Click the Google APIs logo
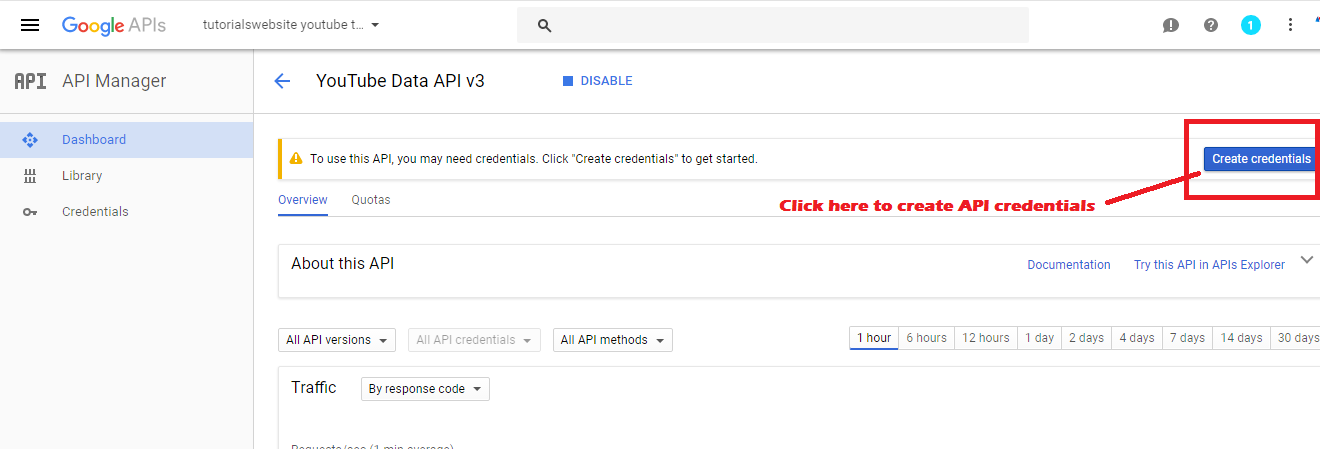 [x=114, y=25]
